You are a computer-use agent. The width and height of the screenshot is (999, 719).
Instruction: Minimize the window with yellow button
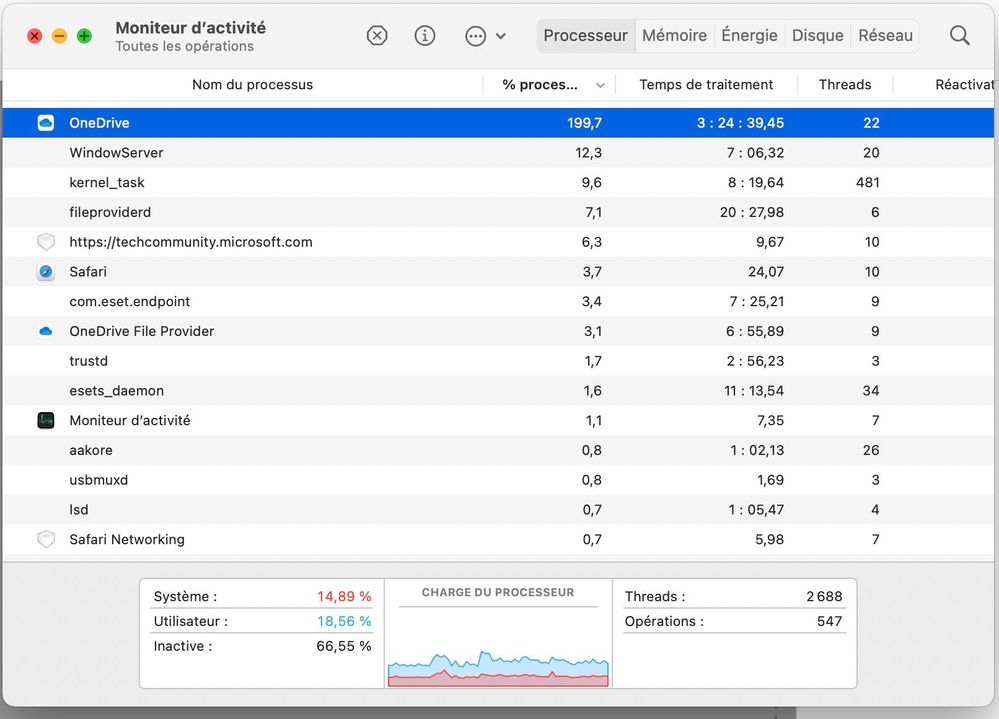pyautogui.click(x=59, y=36)
